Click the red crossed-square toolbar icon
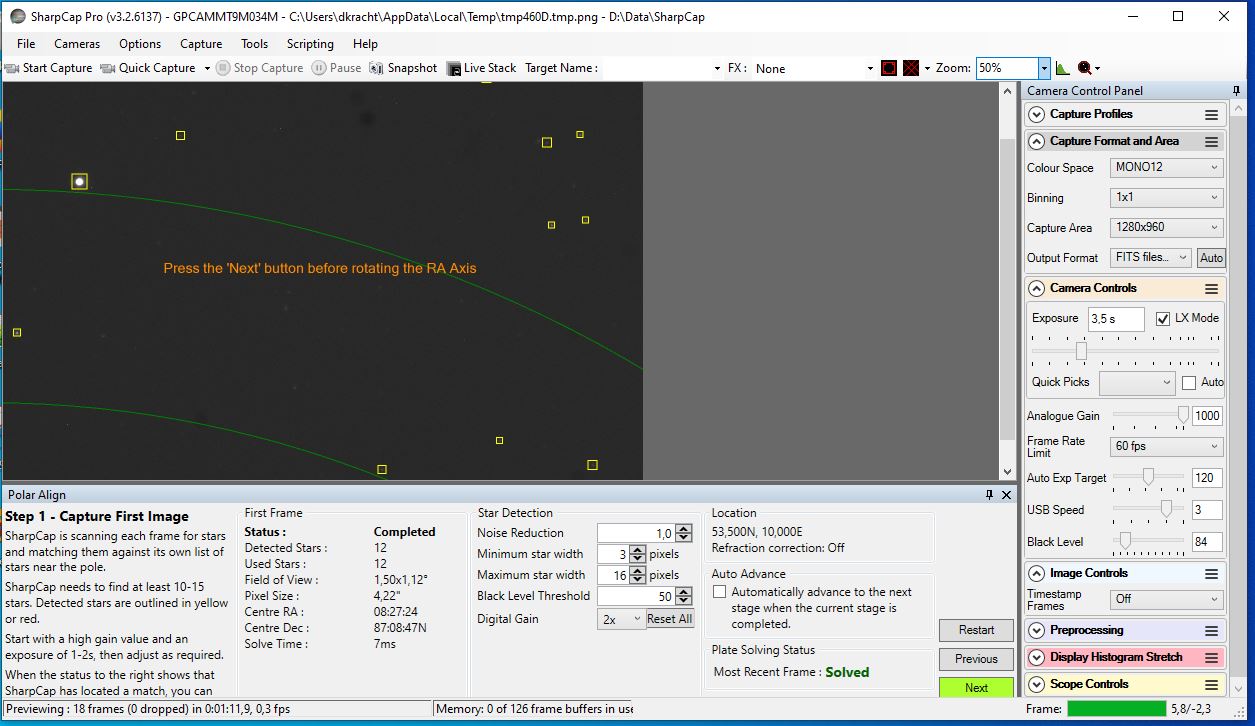Viewport: 1255px width, 726px height. click(x=911, y=68)
